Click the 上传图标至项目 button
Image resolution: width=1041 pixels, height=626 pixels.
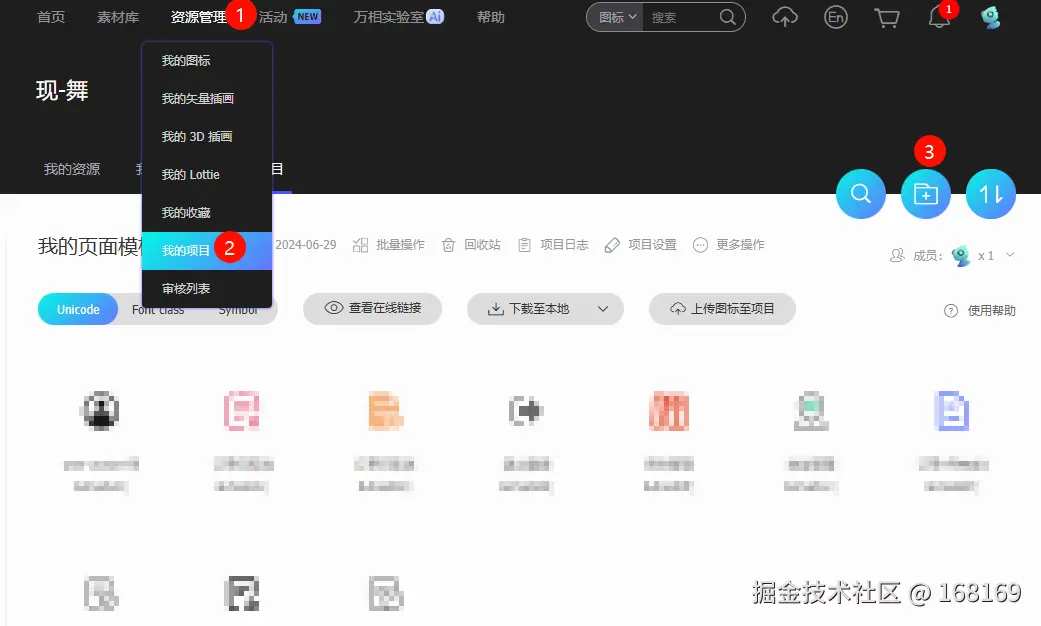(722, 309)
